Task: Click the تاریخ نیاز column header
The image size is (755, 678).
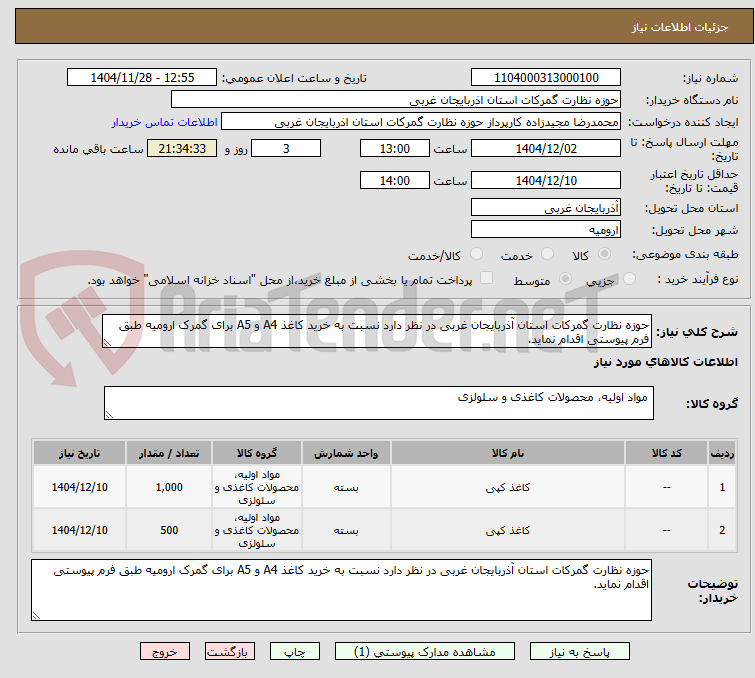Action: click(x=79, y=453)
